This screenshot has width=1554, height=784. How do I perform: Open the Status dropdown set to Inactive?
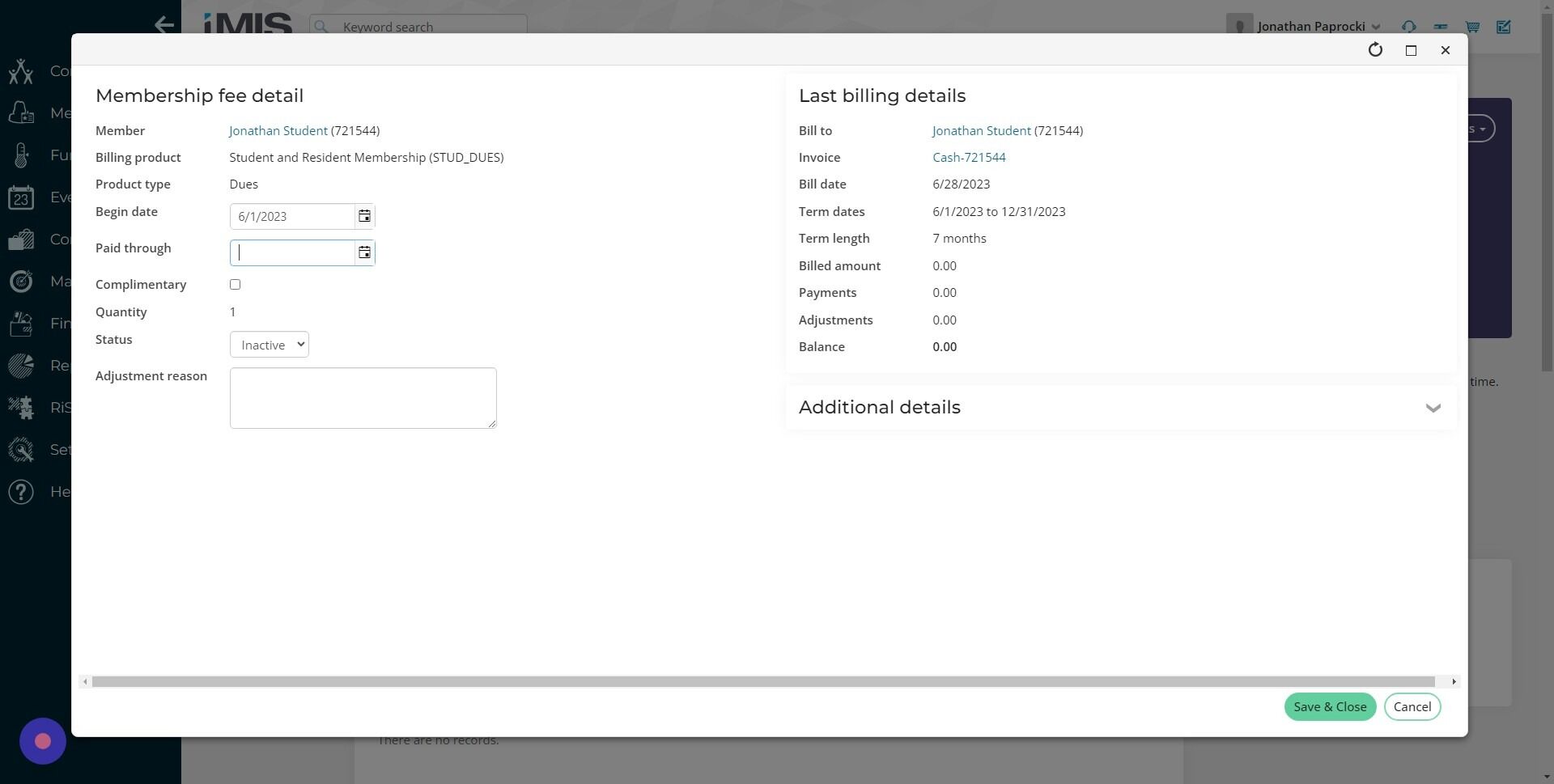click(x=270, y=345)
